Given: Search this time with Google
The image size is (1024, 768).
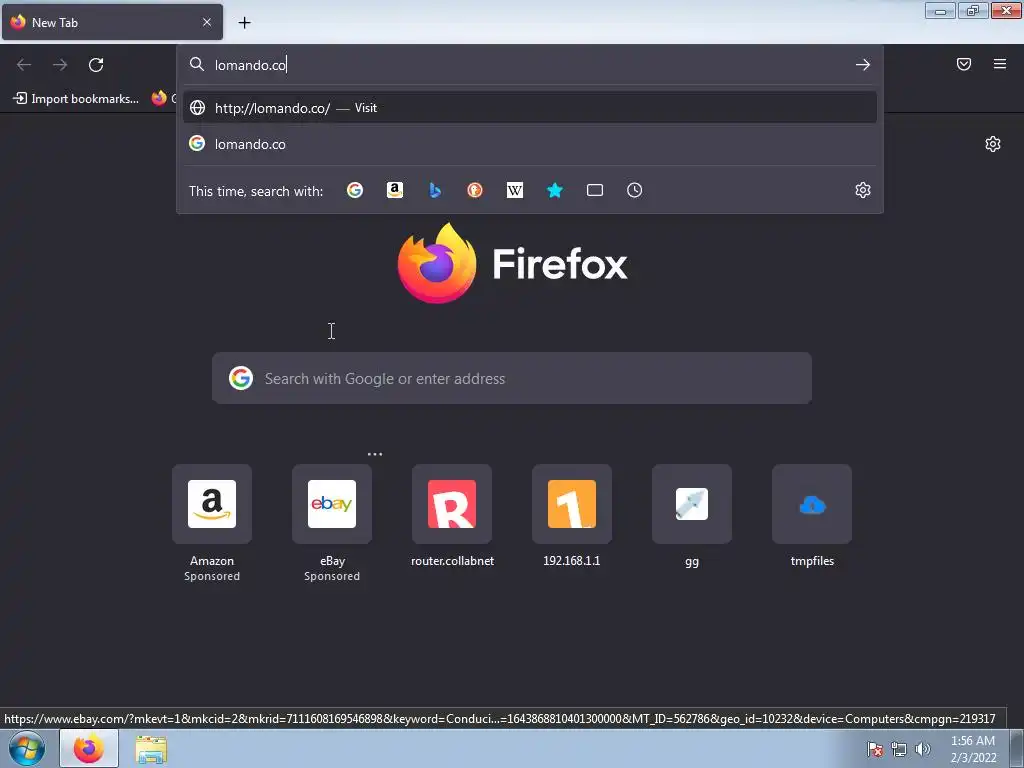Looking at the screenshot, I should (x=355, y=190).
